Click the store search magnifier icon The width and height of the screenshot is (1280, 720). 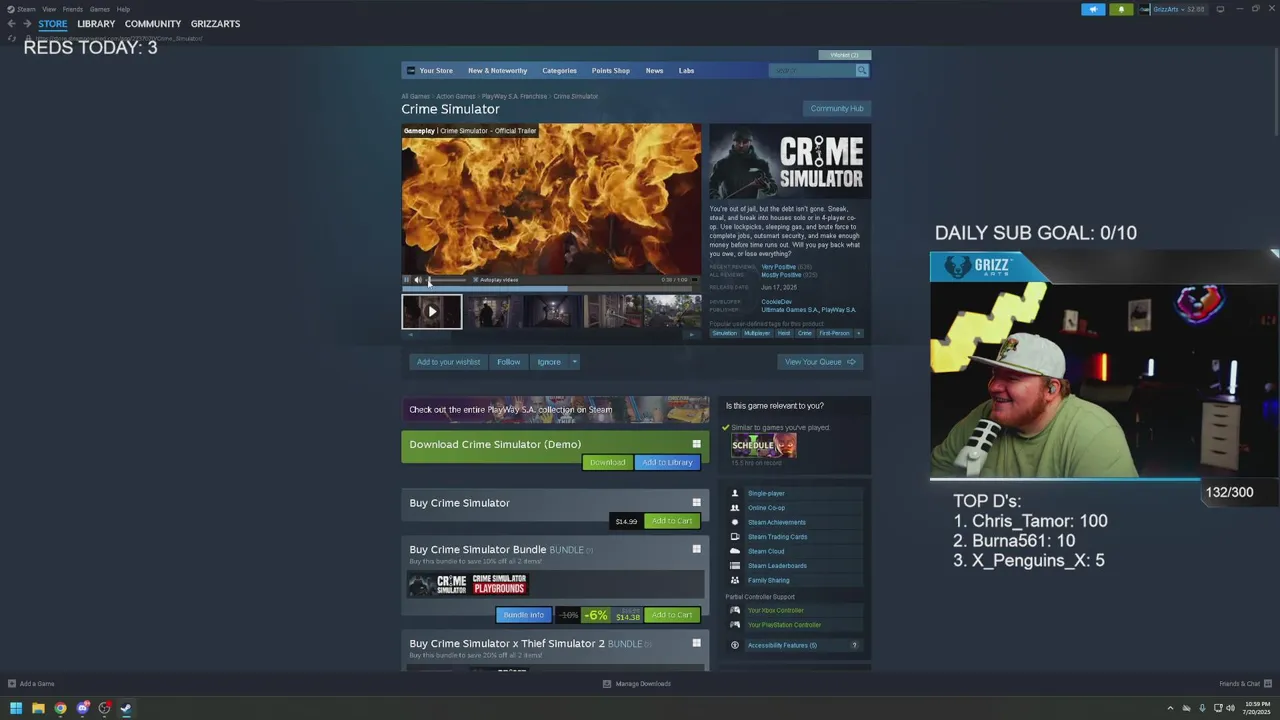(x=862, y=70)
